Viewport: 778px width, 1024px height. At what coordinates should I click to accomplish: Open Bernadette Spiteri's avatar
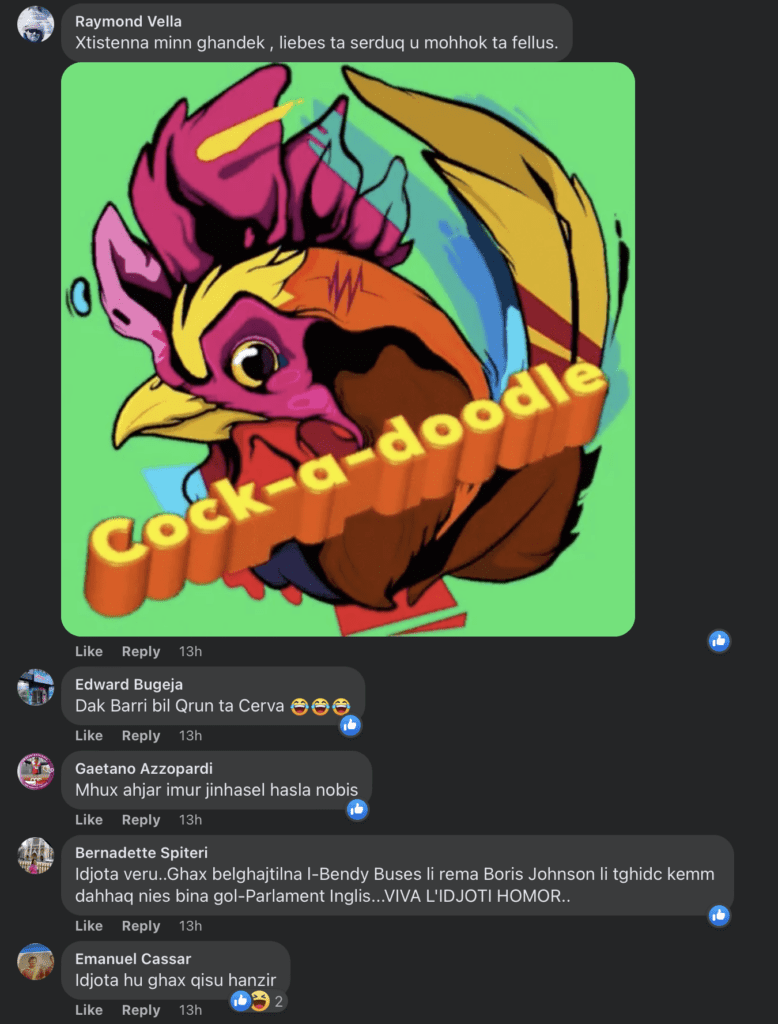35,856
